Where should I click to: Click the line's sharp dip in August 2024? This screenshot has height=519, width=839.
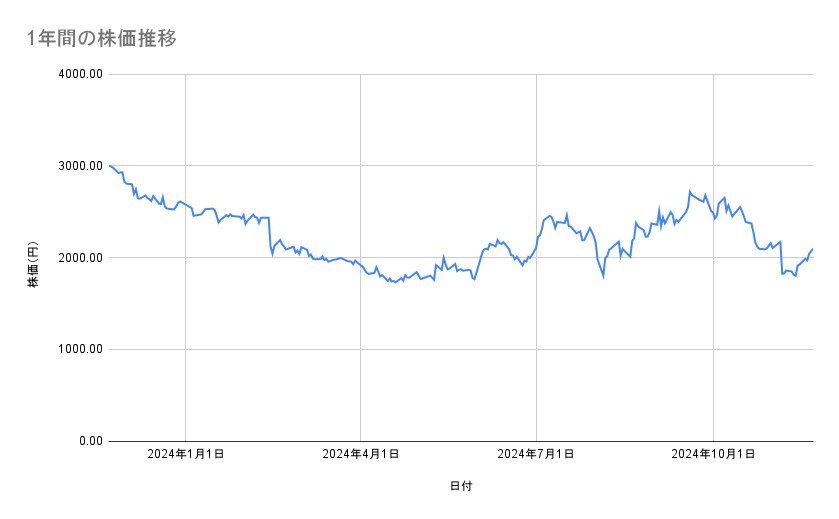(603, 276)
